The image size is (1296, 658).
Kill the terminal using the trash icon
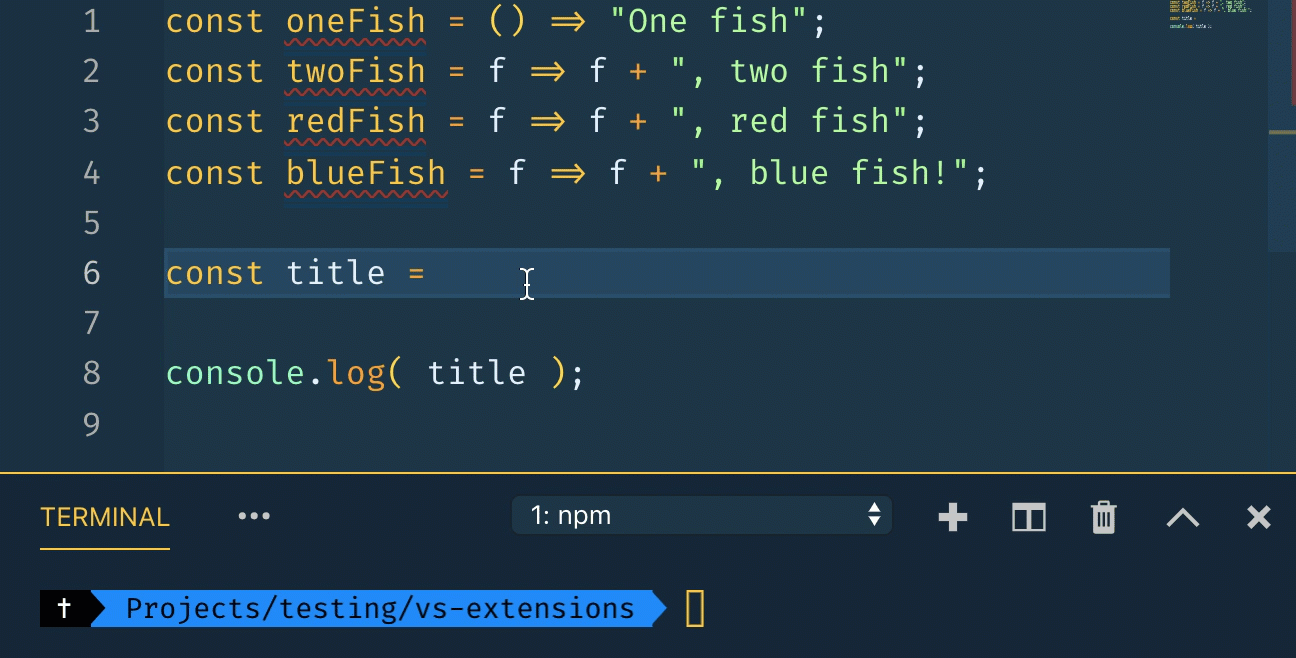[1103, 517]
